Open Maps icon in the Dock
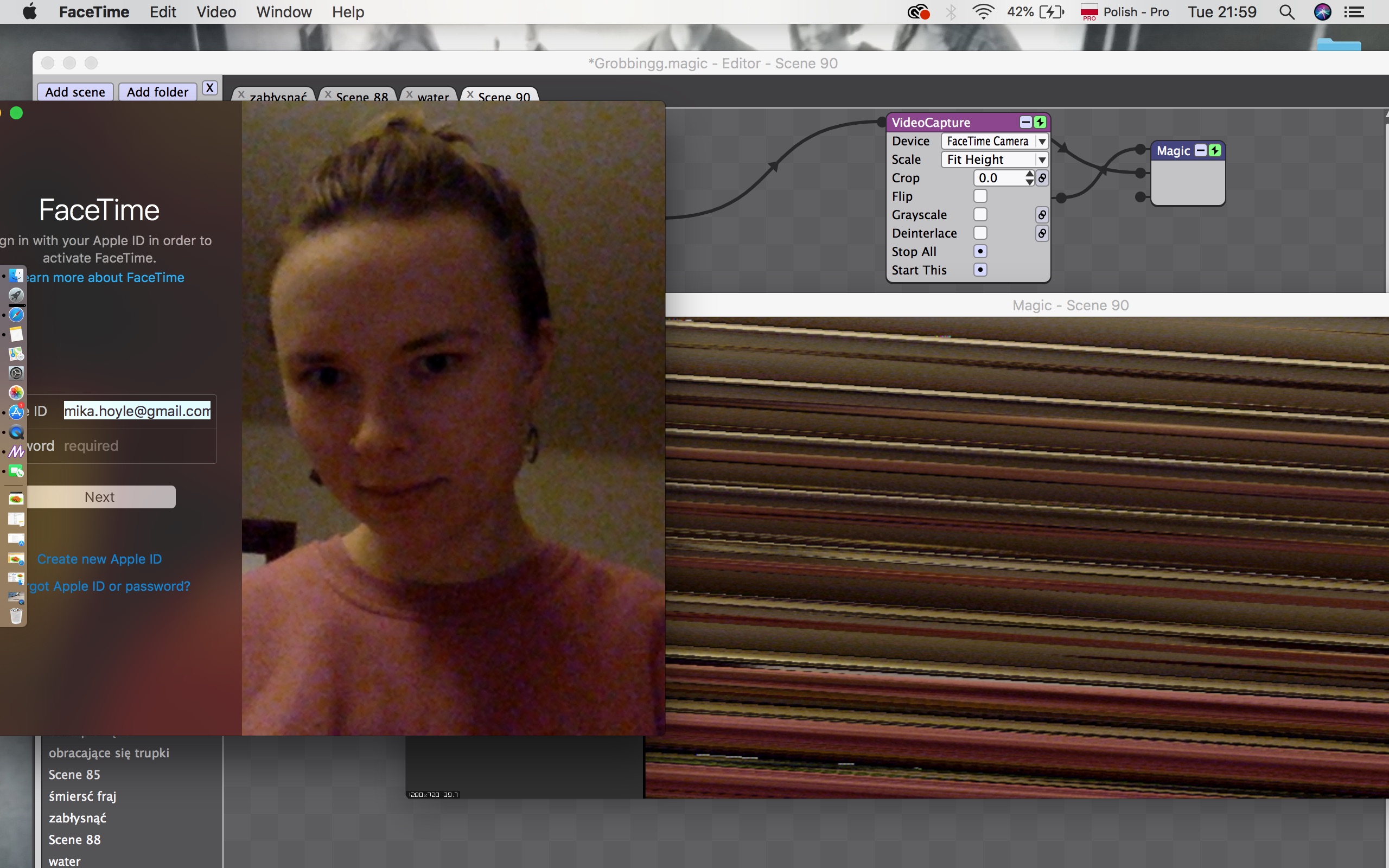This screenshot has width=1389, height=868. point(16,354)
